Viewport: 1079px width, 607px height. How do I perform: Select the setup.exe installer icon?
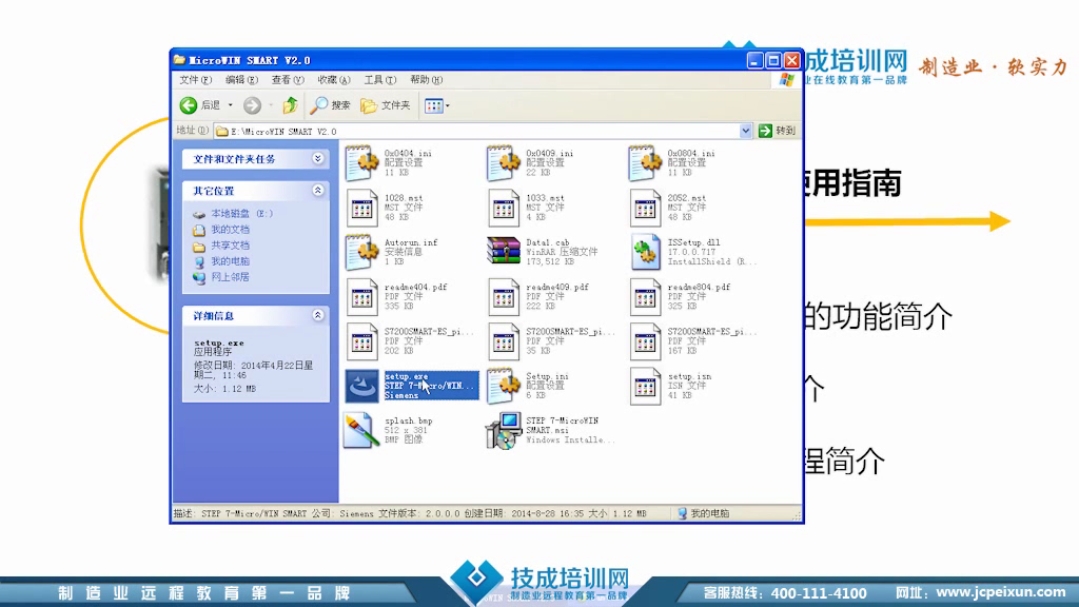coord(362,386)
